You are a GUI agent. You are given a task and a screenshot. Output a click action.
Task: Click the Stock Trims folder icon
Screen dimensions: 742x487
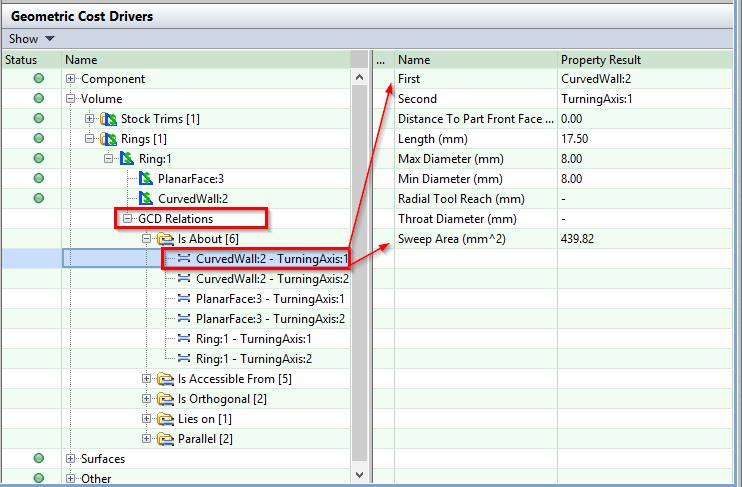click(109, 119)
